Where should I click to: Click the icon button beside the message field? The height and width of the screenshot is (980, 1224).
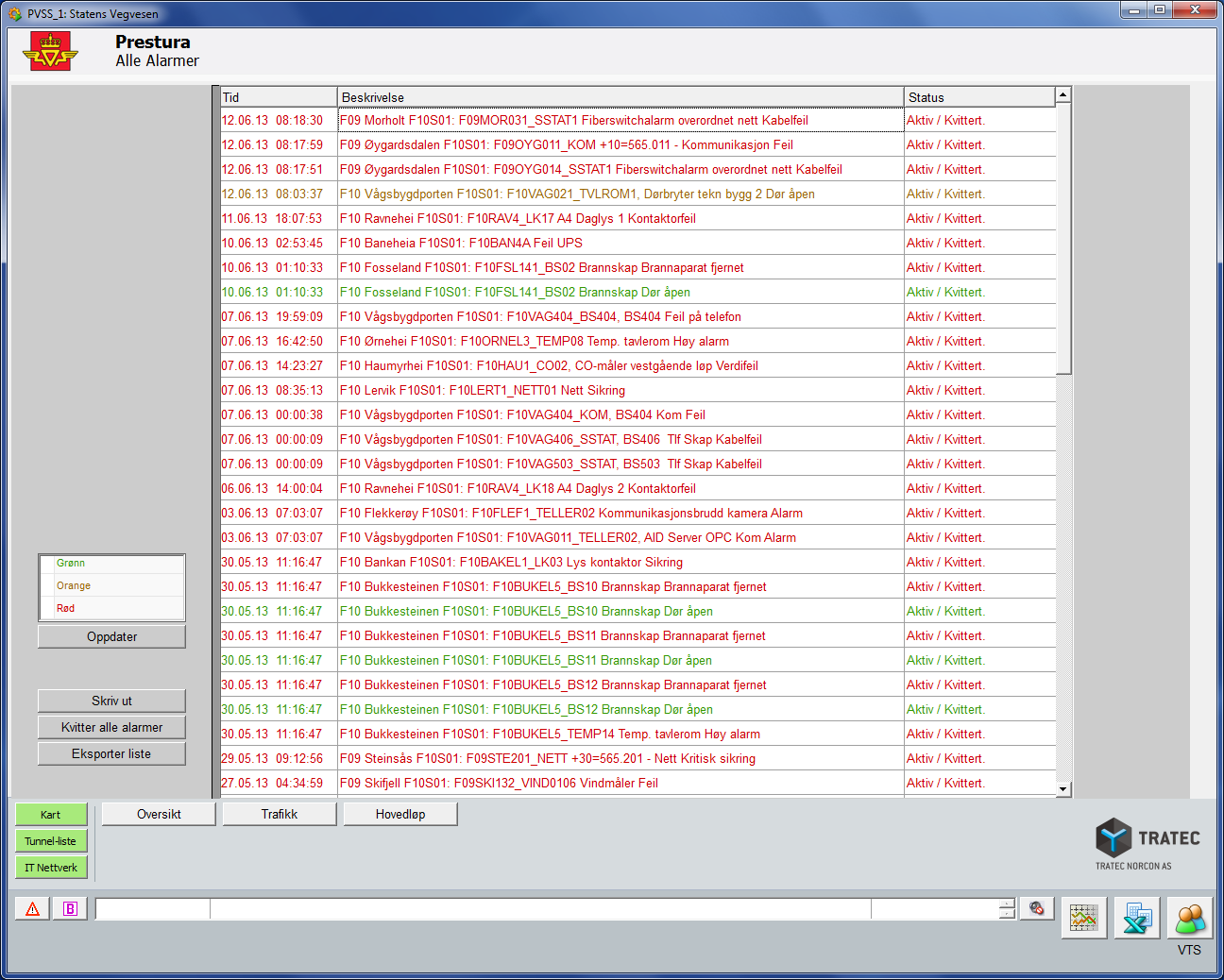[1037, 908]
